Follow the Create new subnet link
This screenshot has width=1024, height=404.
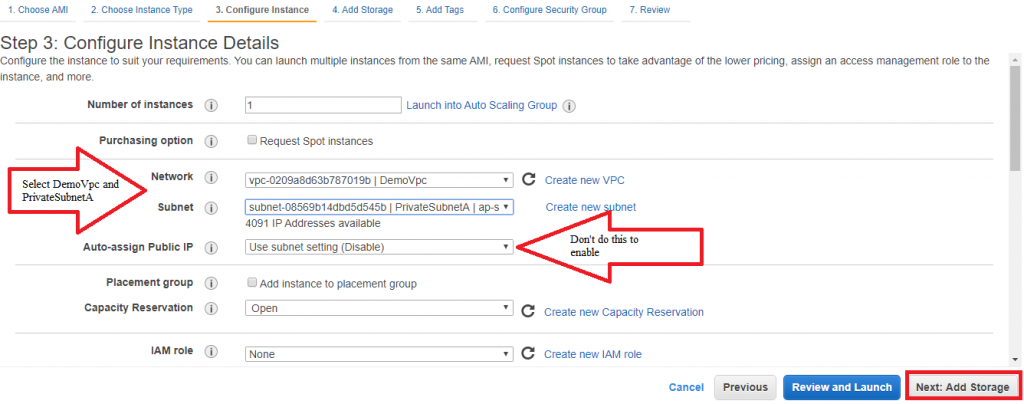point(590,207)
